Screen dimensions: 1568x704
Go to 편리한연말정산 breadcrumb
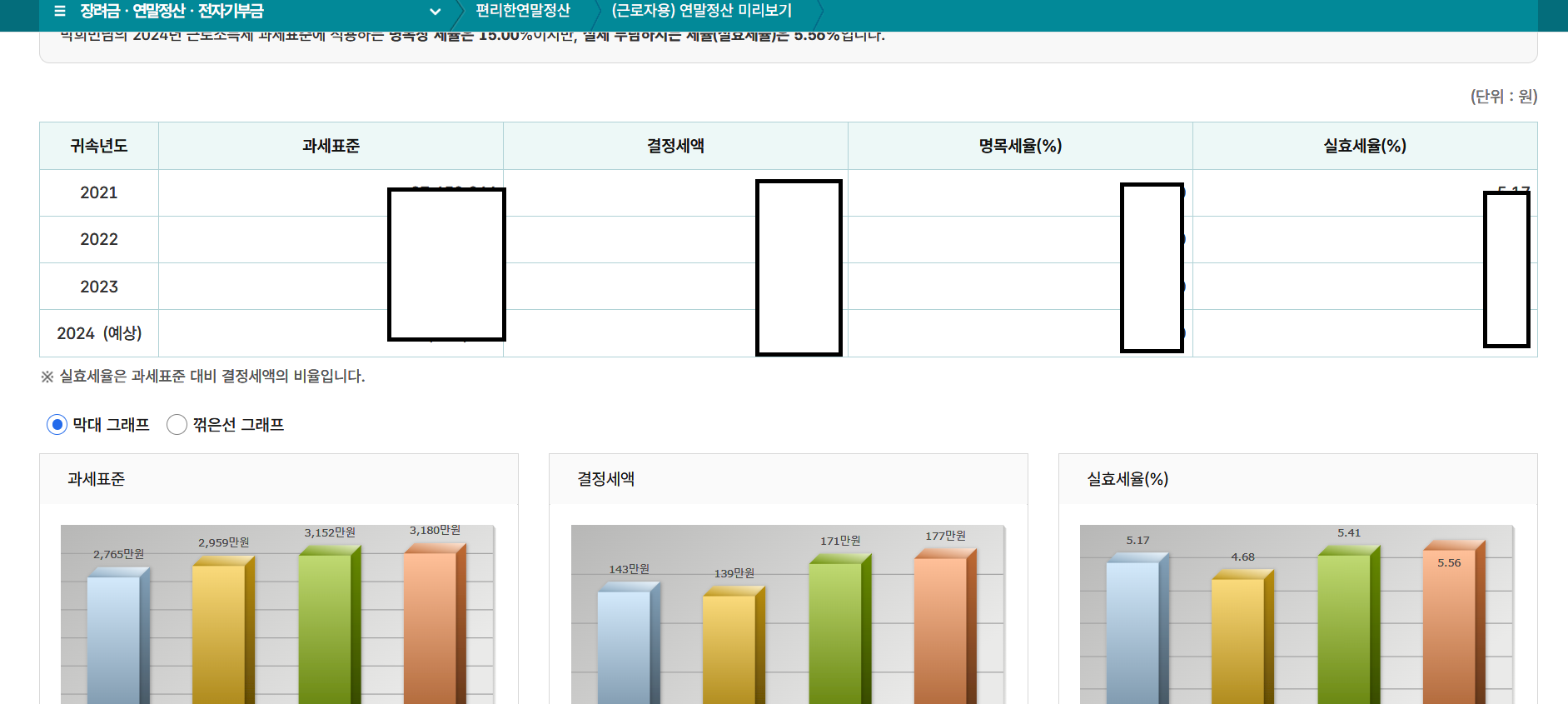(x=523, y=11)
